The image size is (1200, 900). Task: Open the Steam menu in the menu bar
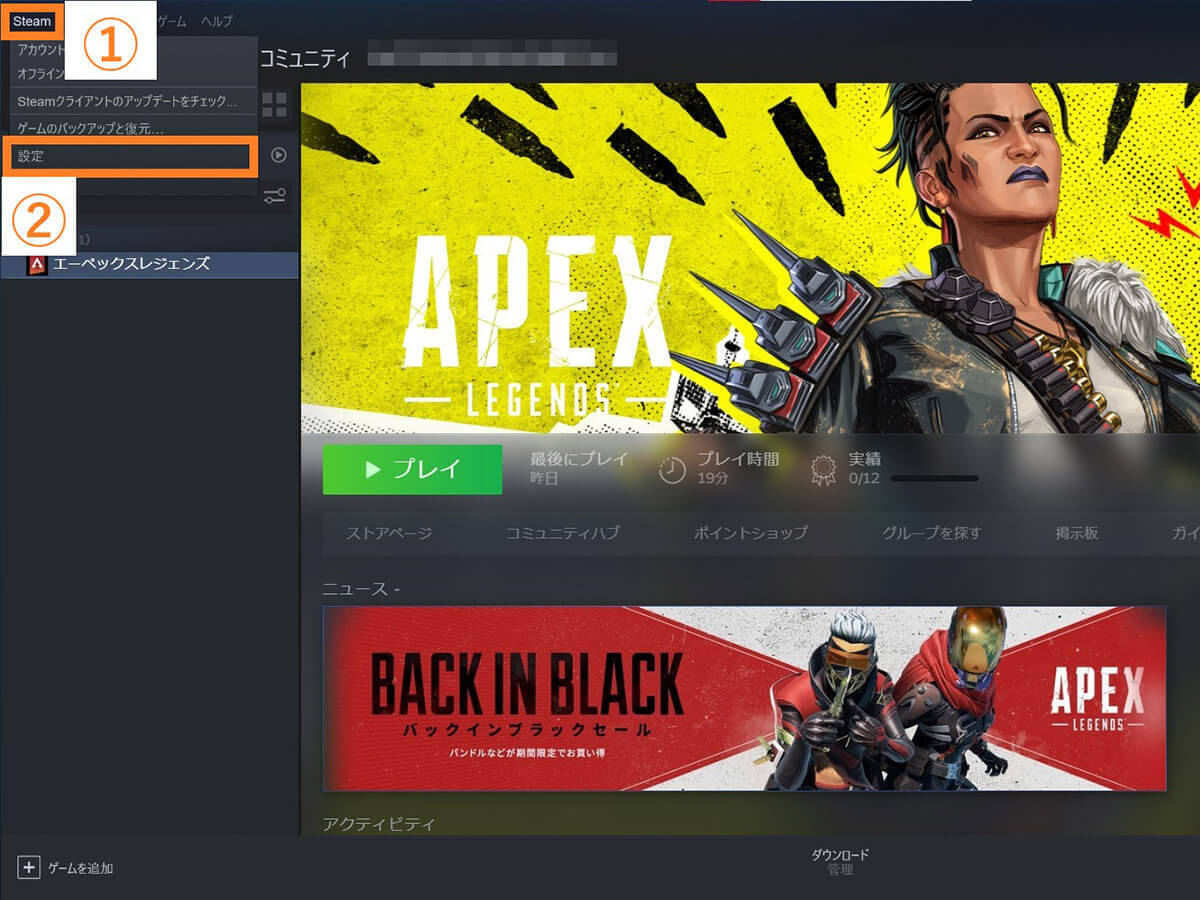(32, 21)
